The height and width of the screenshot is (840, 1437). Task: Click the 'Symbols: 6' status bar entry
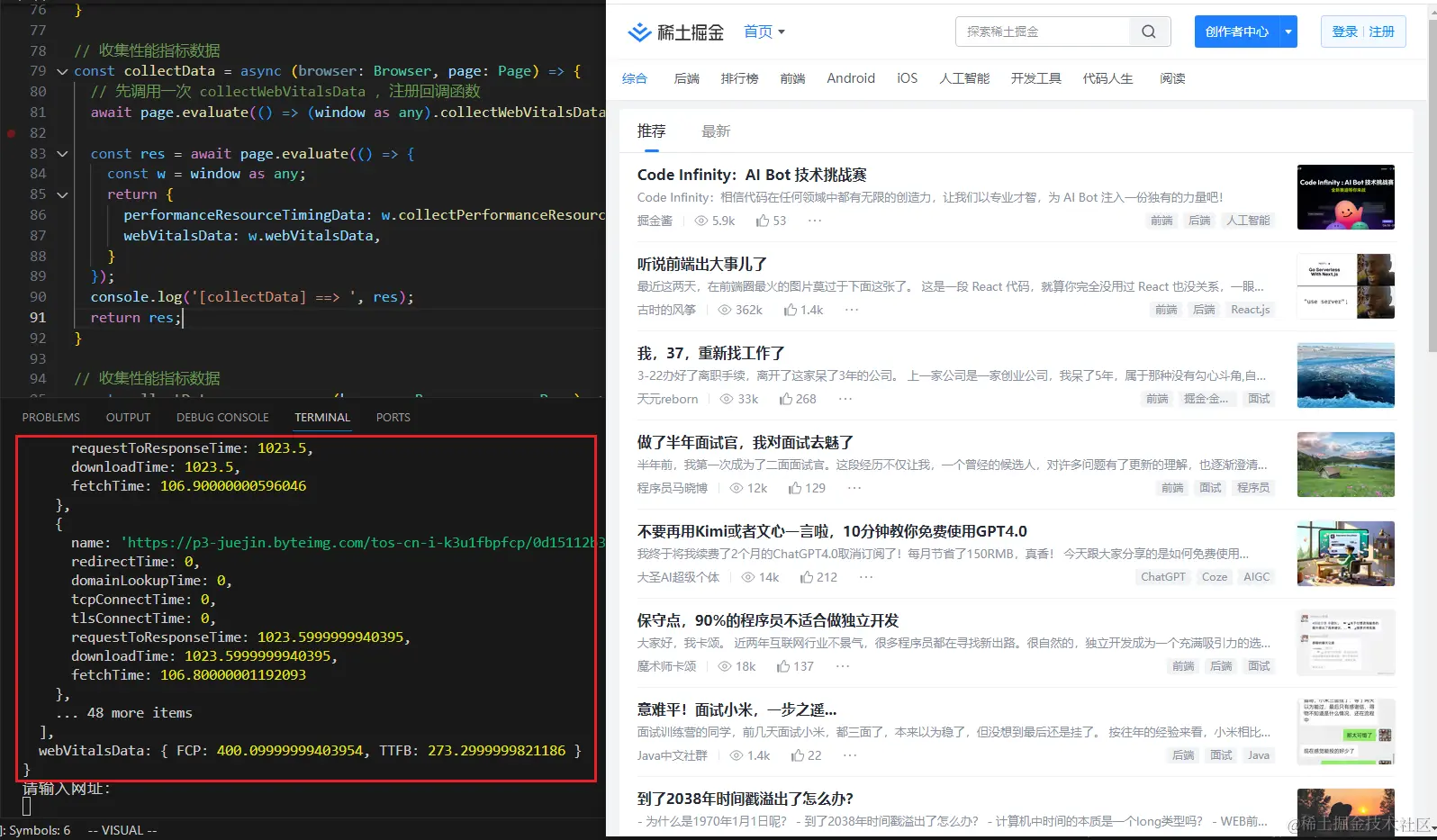coord(39,830)
